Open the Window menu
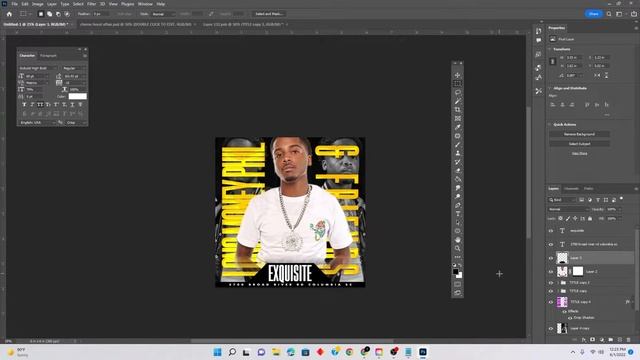 (x=145, y=4)
